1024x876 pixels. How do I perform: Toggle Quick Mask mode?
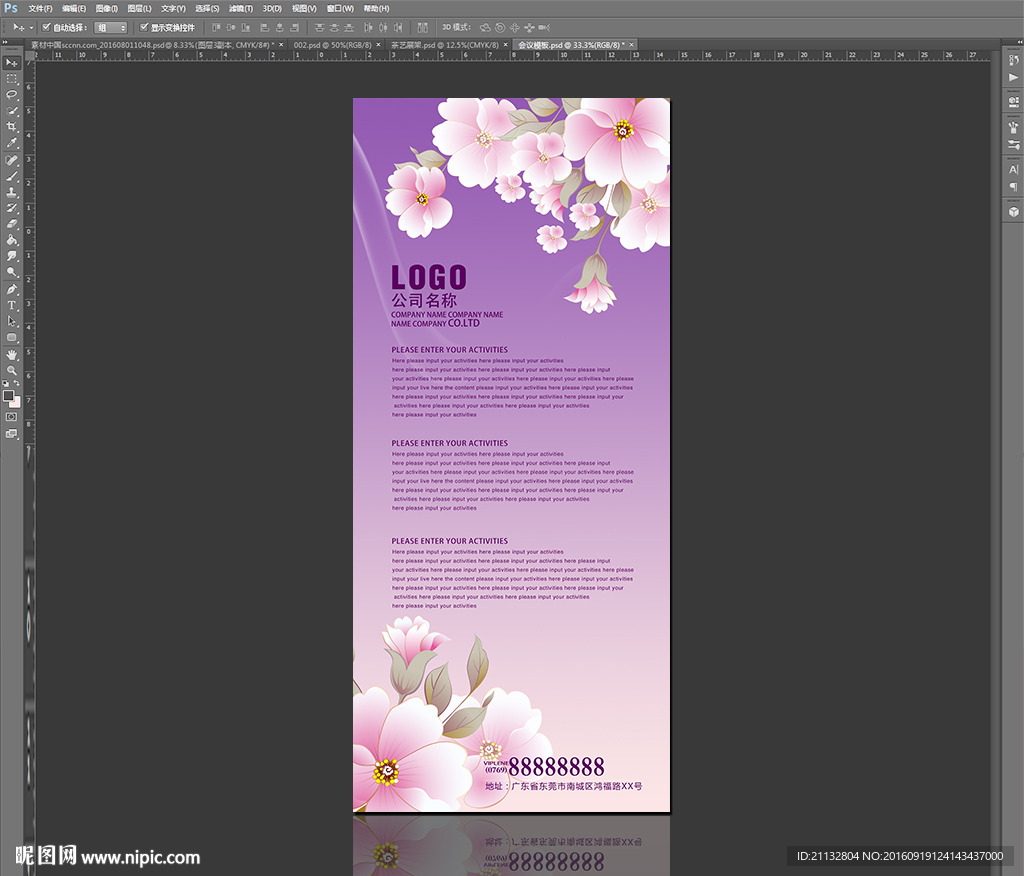click(12, 416)
